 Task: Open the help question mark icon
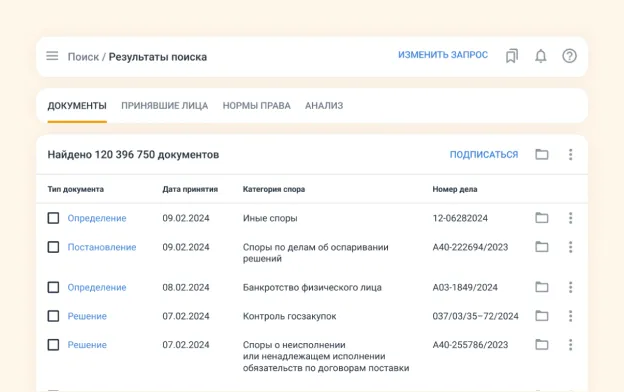click(x=569, y=56)
